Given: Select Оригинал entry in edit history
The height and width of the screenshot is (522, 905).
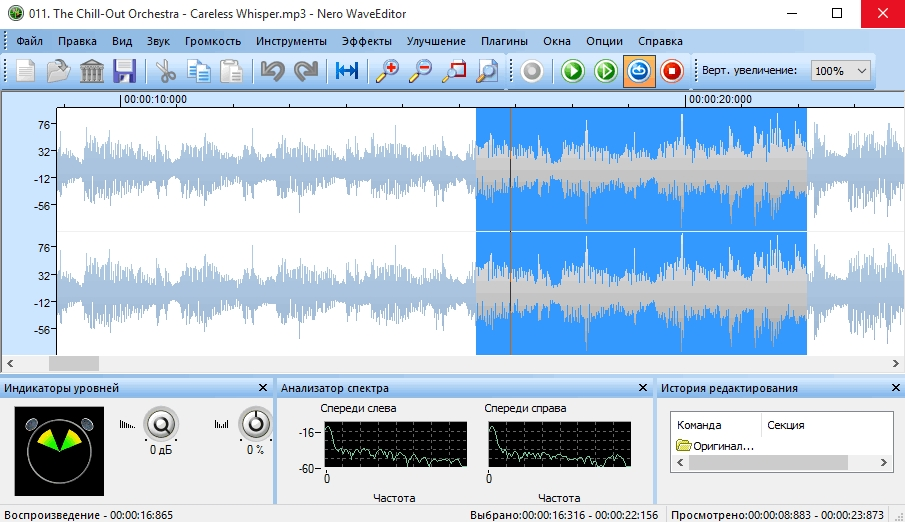Looking at the screenshot, I should tap(716, 446).
